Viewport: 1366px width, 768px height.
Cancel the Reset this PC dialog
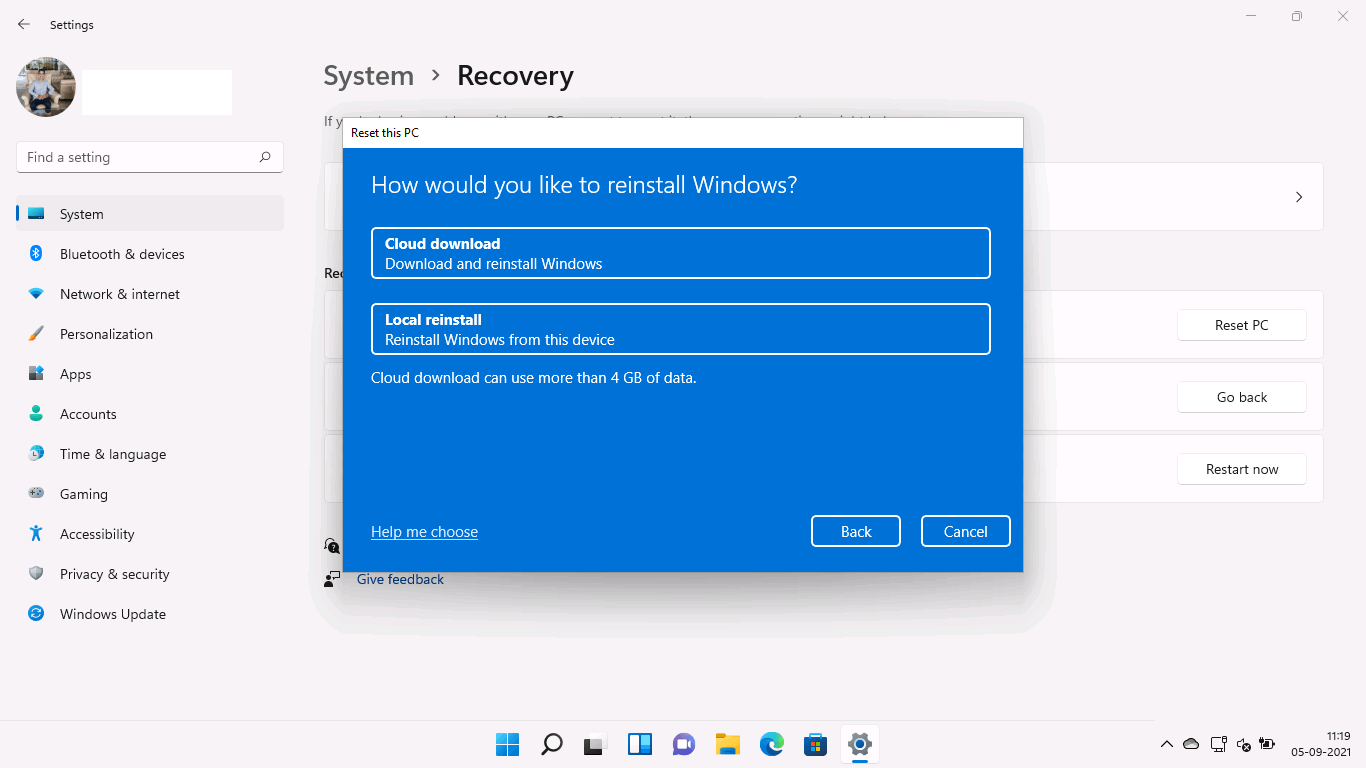[966, 531]
